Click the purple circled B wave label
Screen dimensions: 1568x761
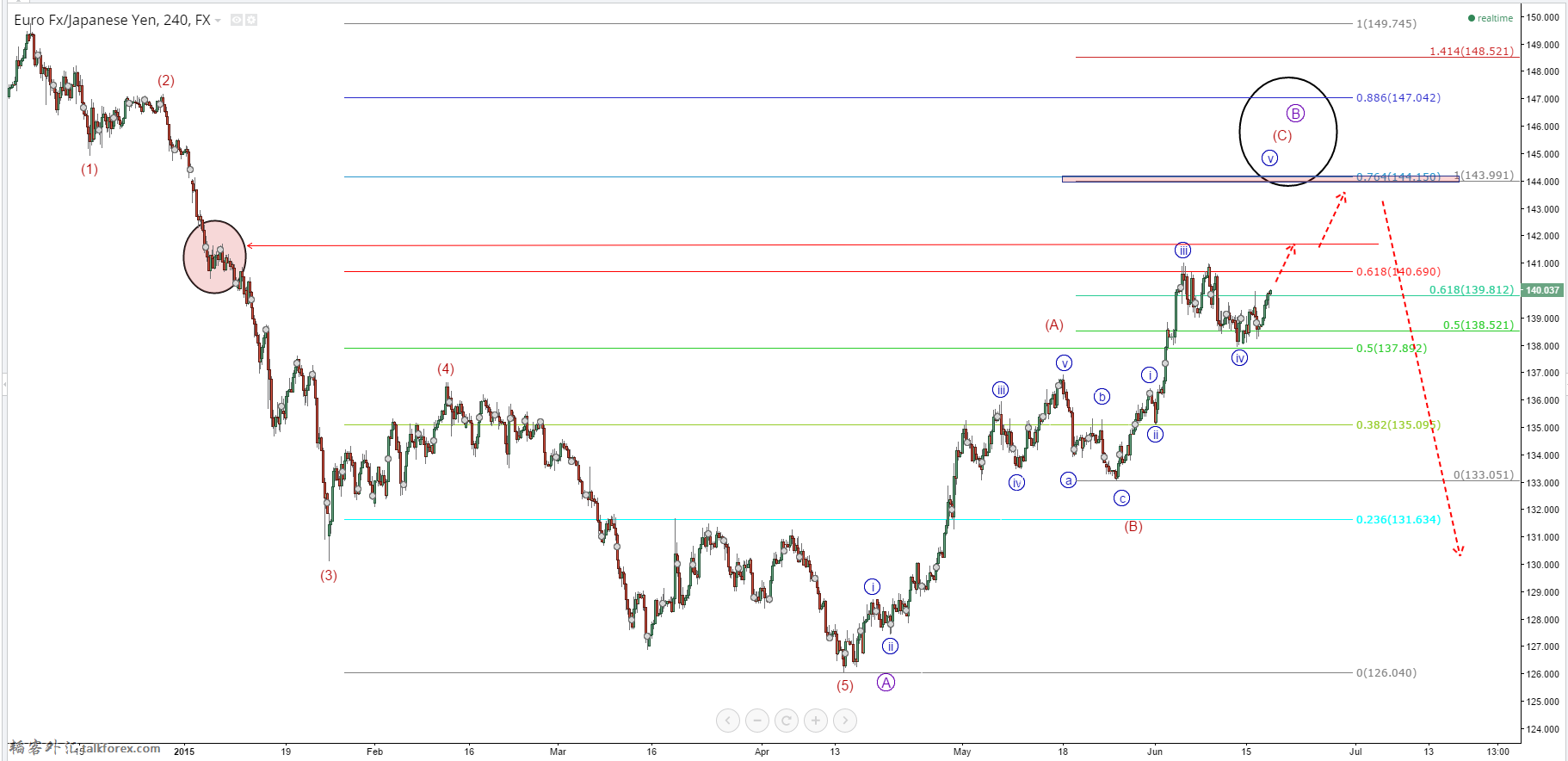coord(1295,114)
